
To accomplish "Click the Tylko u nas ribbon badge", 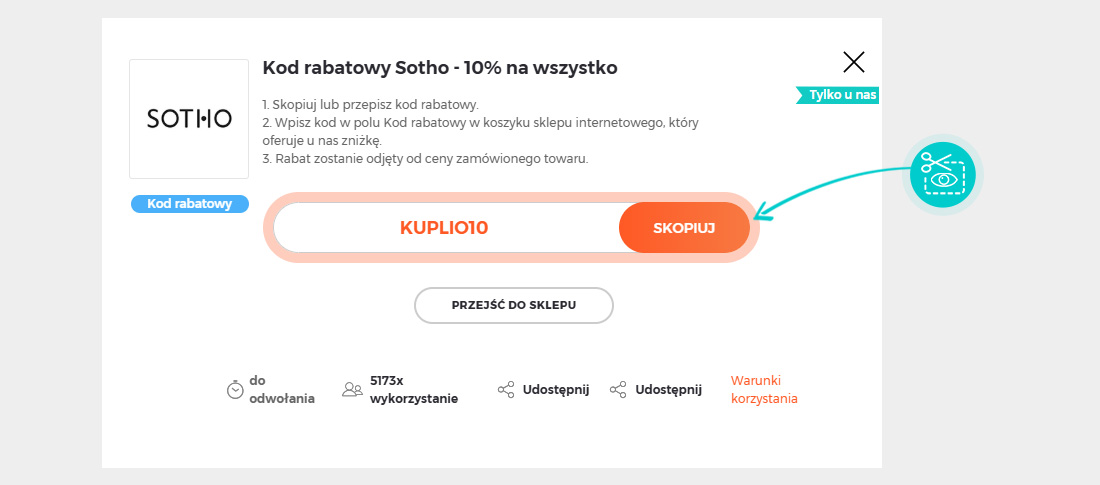I will 838,95.
